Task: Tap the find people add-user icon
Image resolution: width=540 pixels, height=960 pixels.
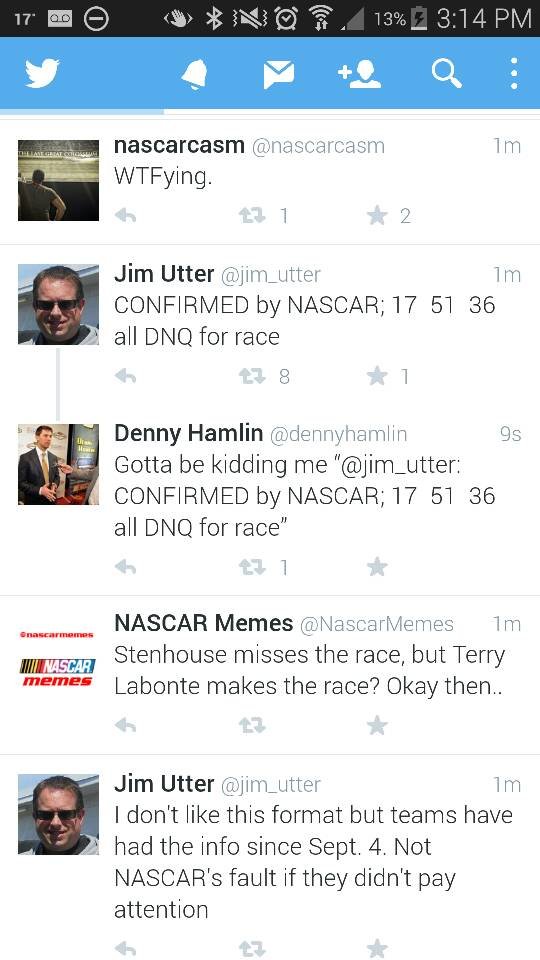Action: pos(359,75)
